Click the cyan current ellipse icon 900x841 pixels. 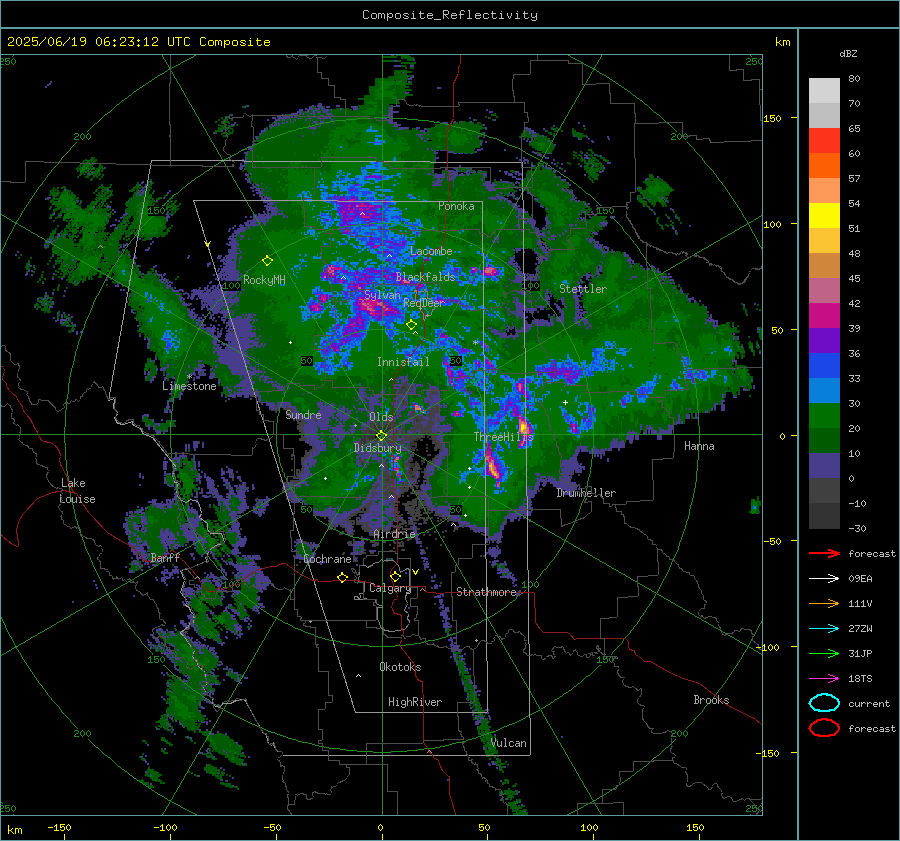[824, 703]
